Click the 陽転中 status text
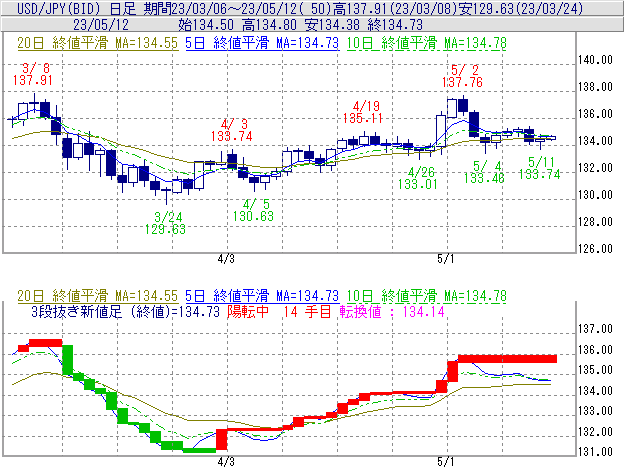 (248, 311)
